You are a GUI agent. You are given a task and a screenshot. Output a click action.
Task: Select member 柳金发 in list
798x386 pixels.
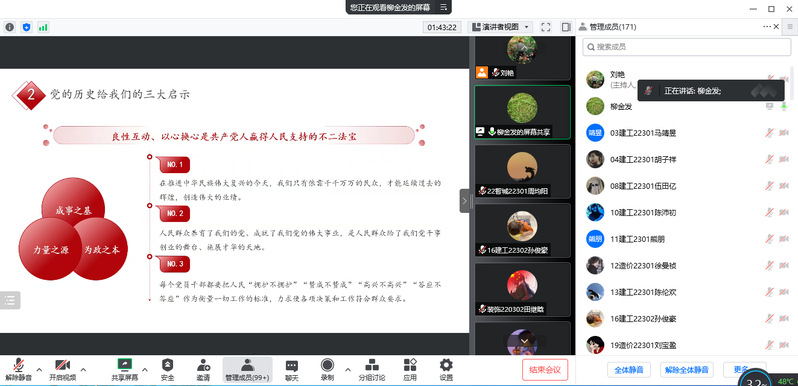coord(687,106)
